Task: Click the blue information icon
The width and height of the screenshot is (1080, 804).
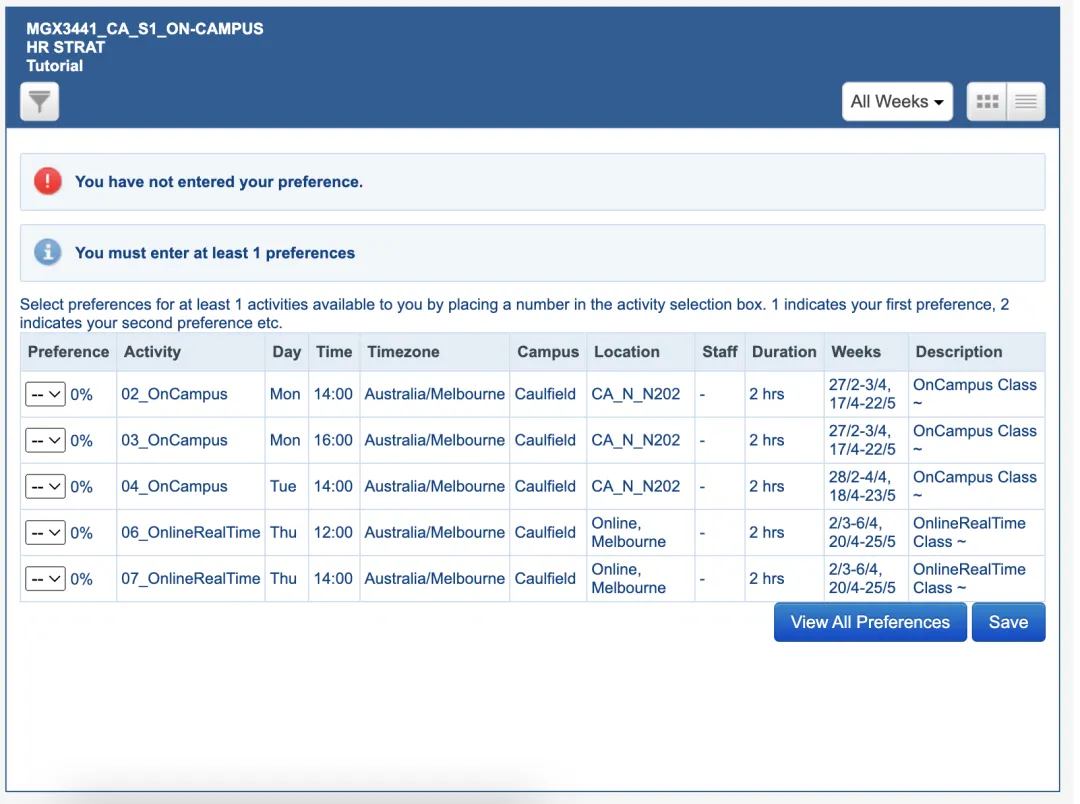Action: tap(47, 253)
